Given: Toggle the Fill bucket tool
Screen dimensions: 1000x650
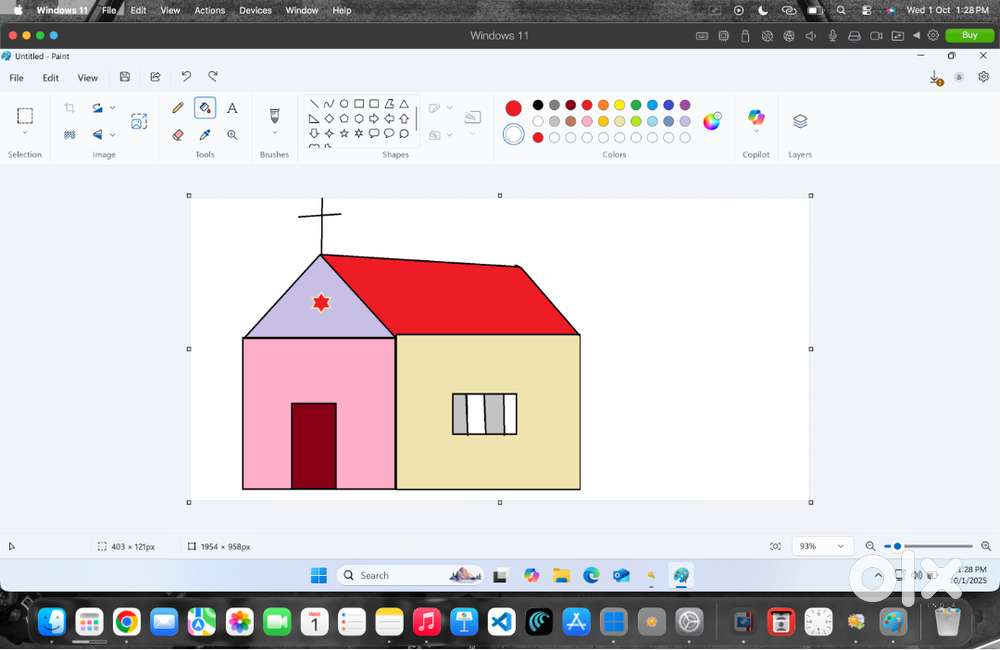Looking at the screenshot, I should [205, 108].
